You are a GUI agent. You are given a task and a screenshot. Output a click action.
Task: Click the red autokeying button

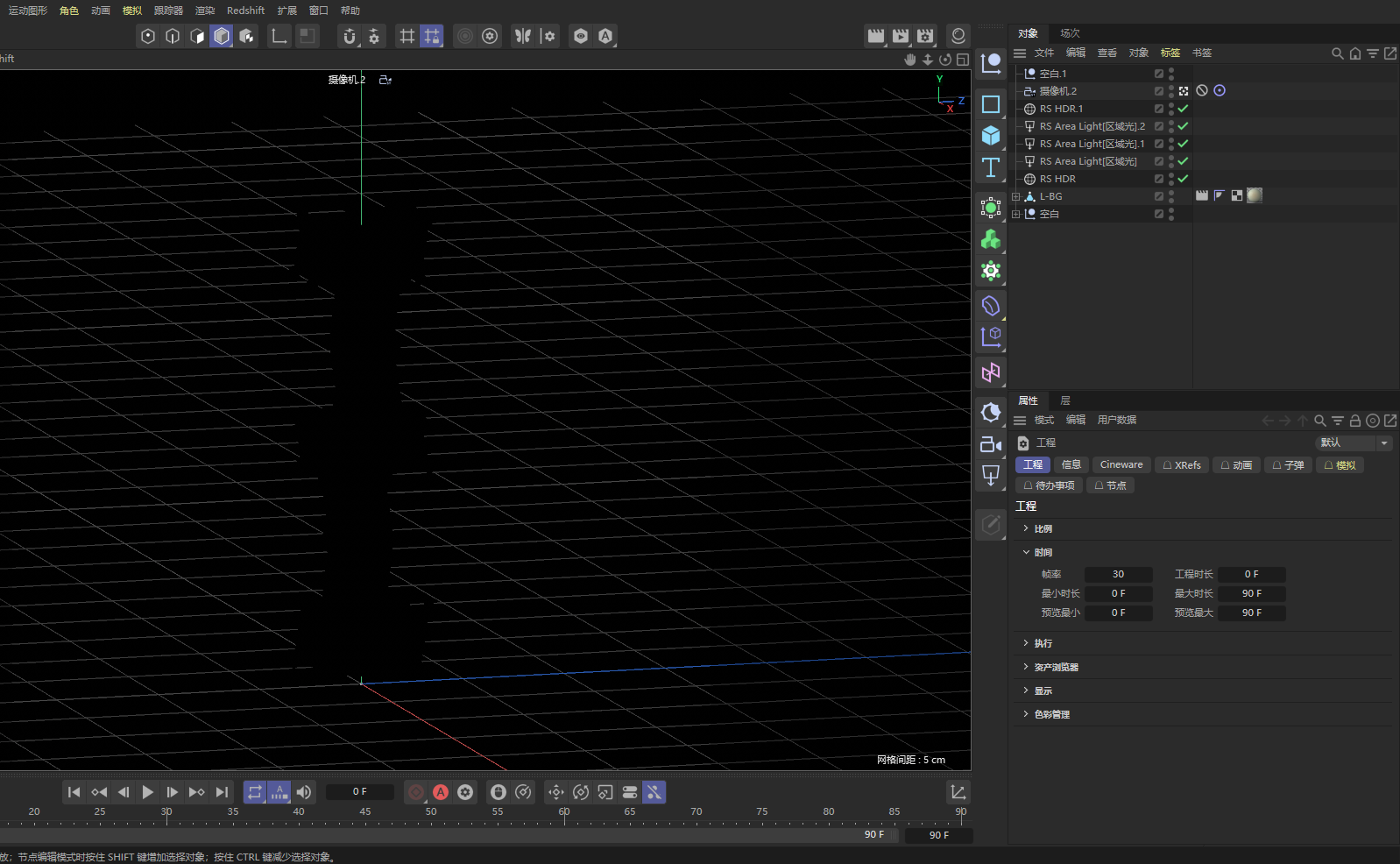tap(441, 792)
